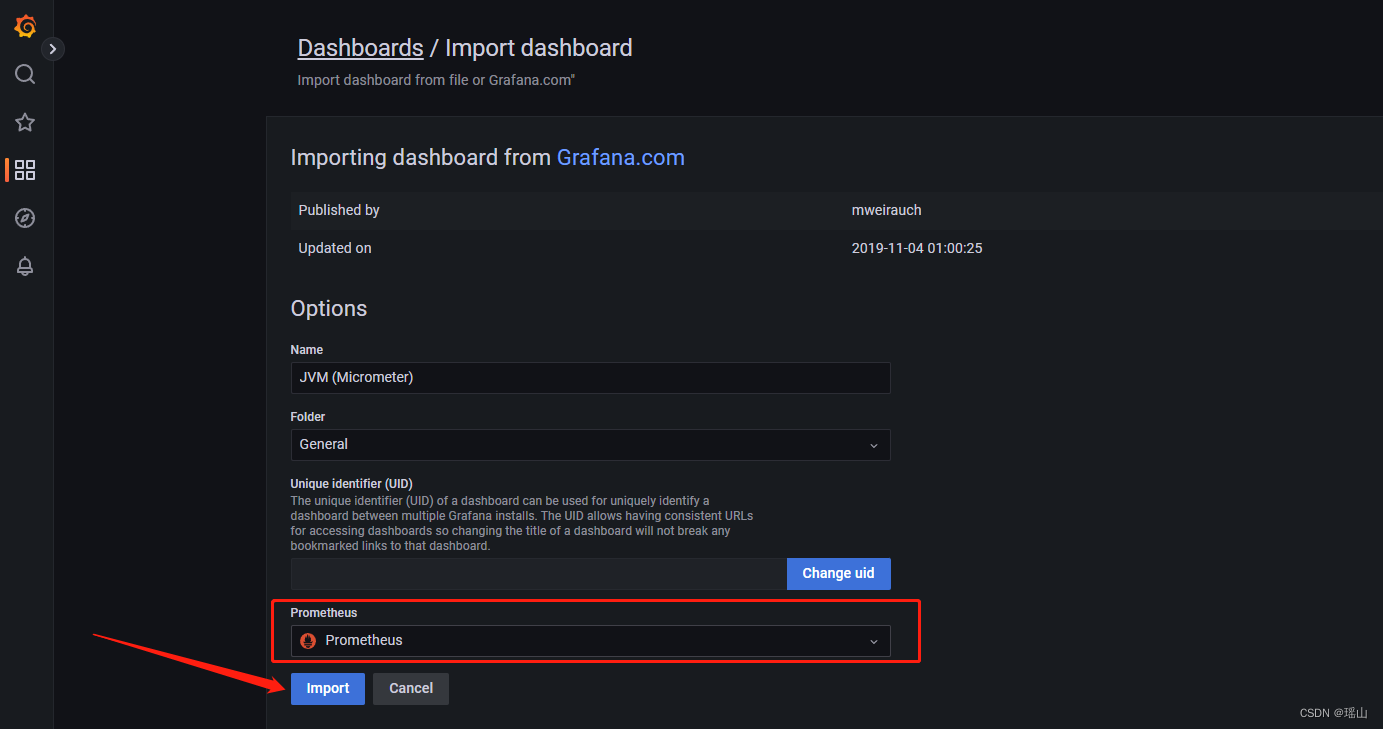
Task: Open the Folder dropdown set to General
Action: click(x=590, y=444)
